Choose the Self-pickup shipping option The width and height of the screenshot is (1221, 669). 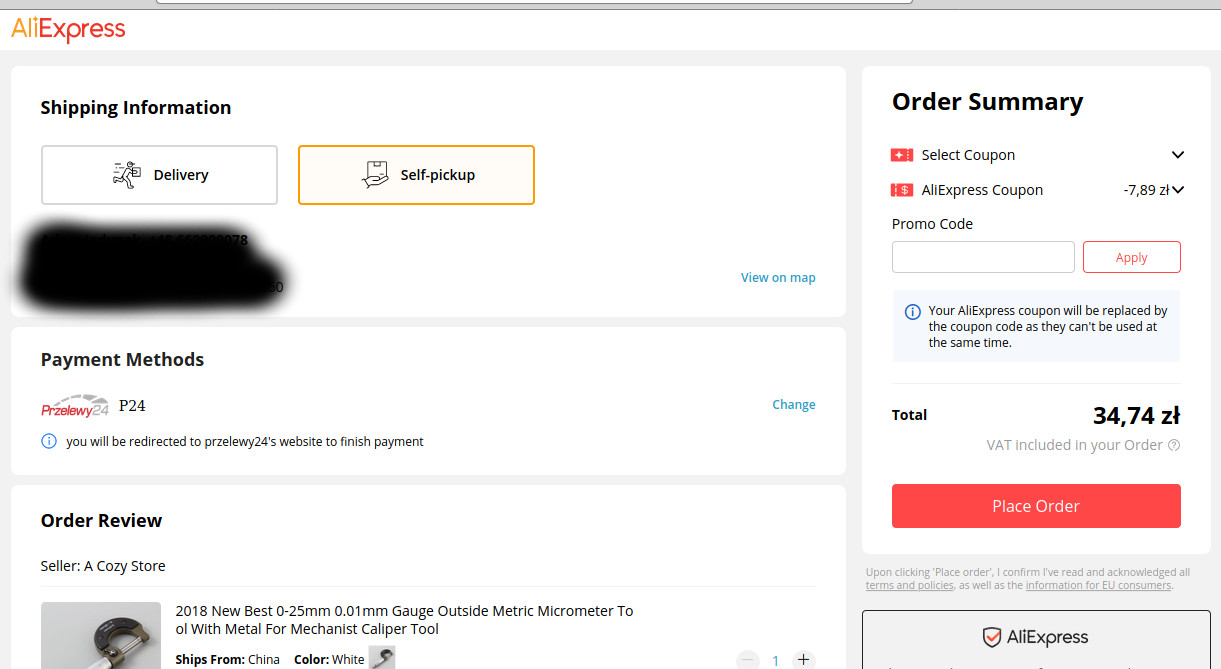click(416, 175)
